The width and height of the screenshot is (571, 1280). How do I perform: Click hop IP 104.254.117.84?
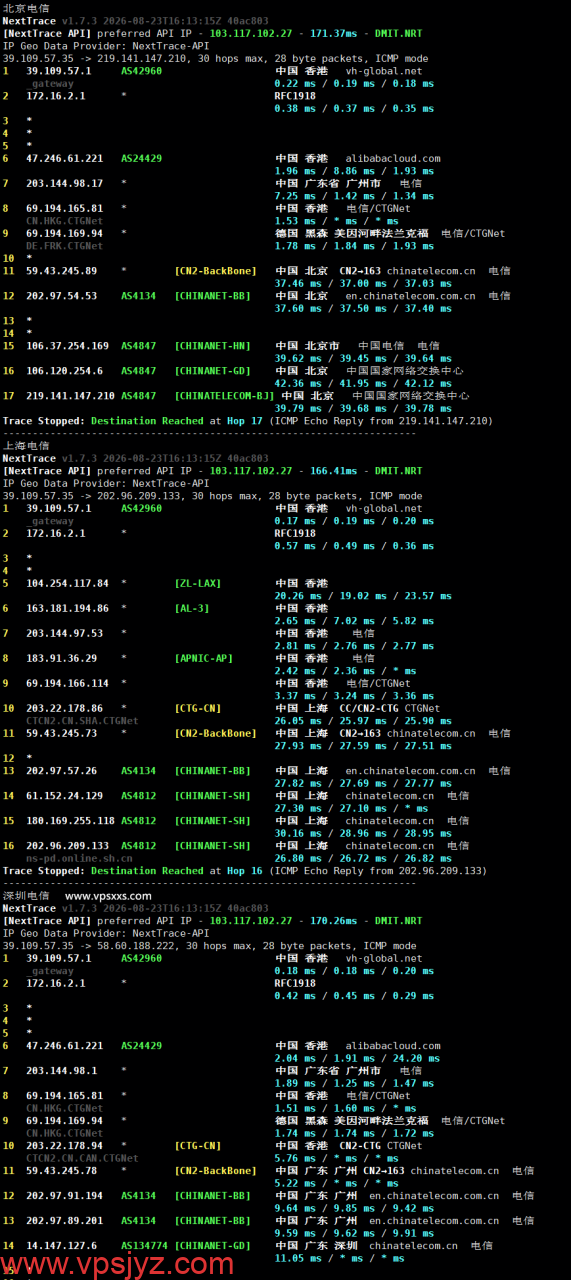(x=67, y=583)
